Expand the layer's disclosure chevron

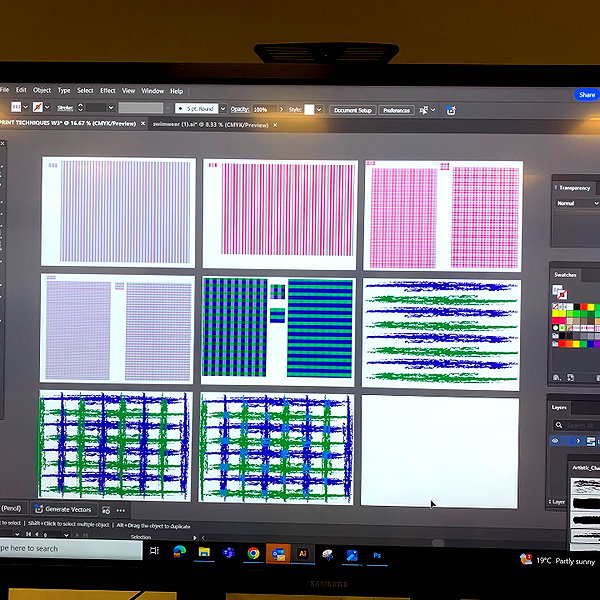(x=578, y=441)
